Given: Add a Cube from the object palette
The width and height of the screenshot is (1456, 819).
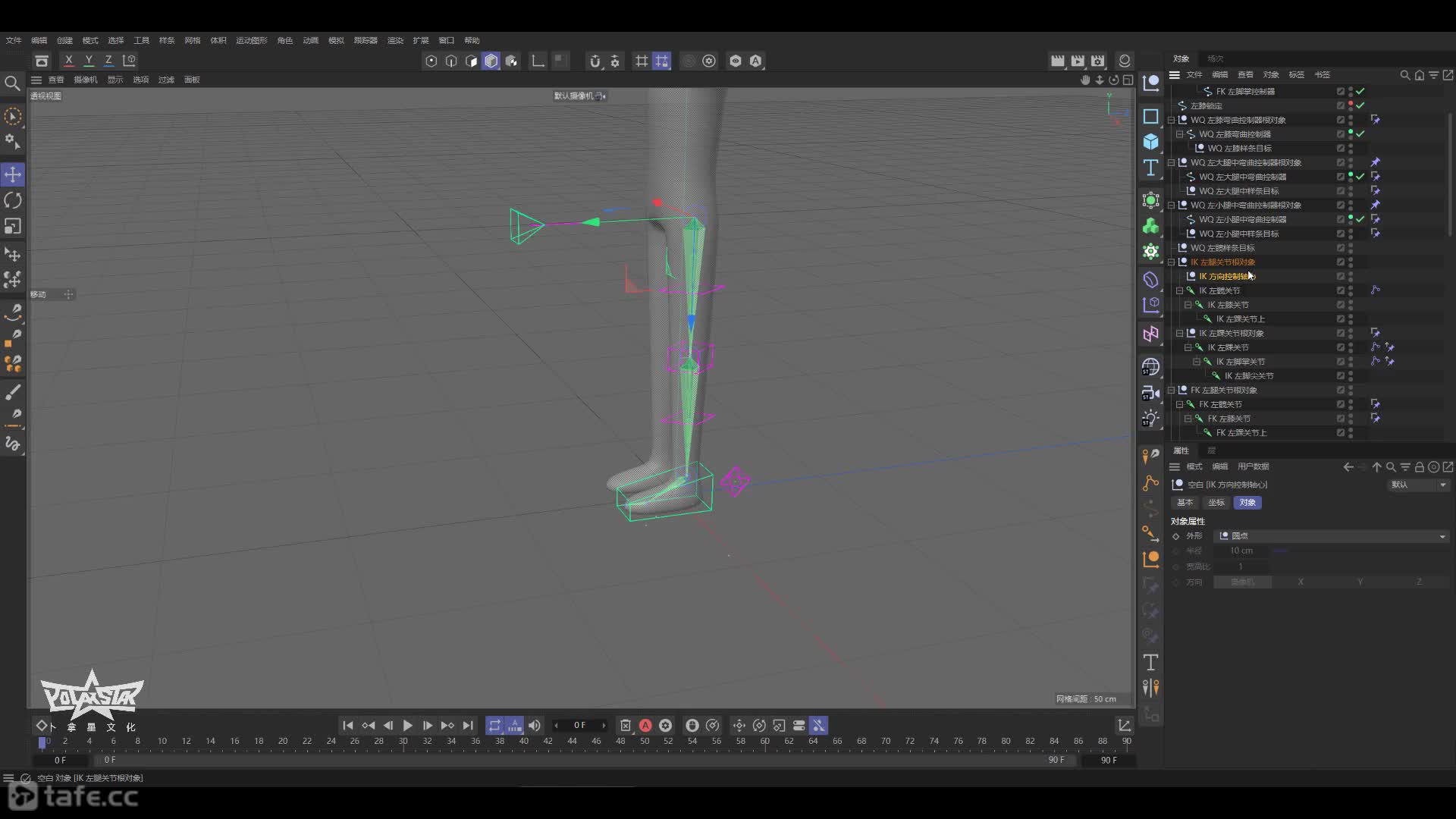Looking at the screenshot, I should 1150,142.
